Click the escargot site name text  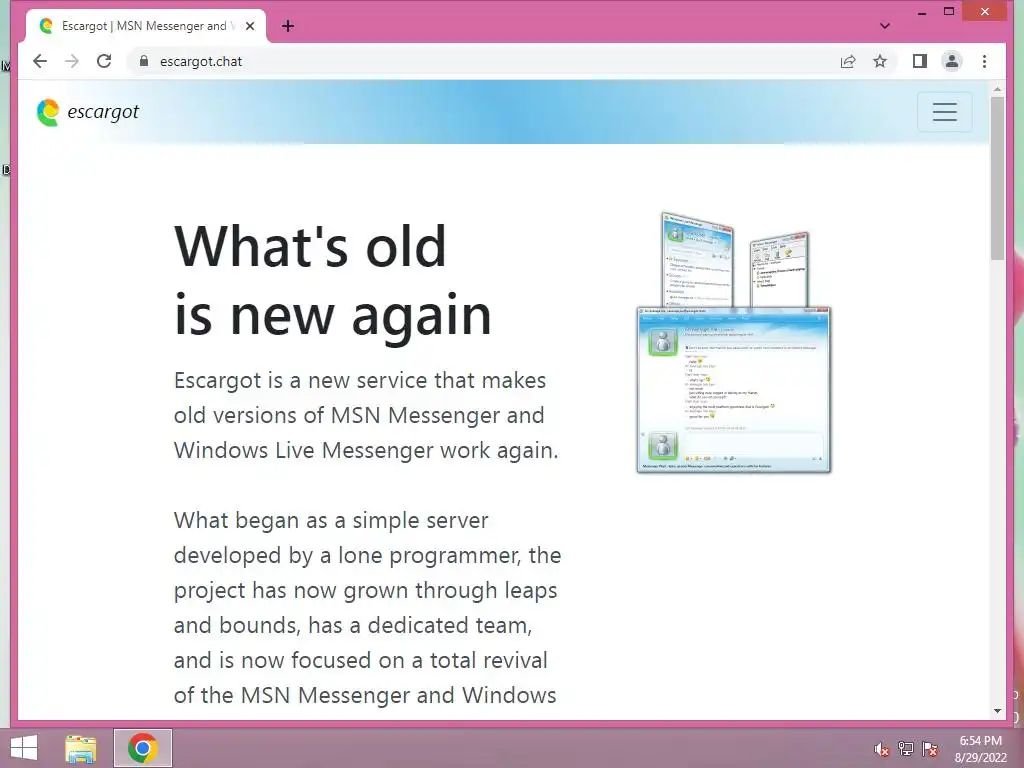(x=103, y=112)
